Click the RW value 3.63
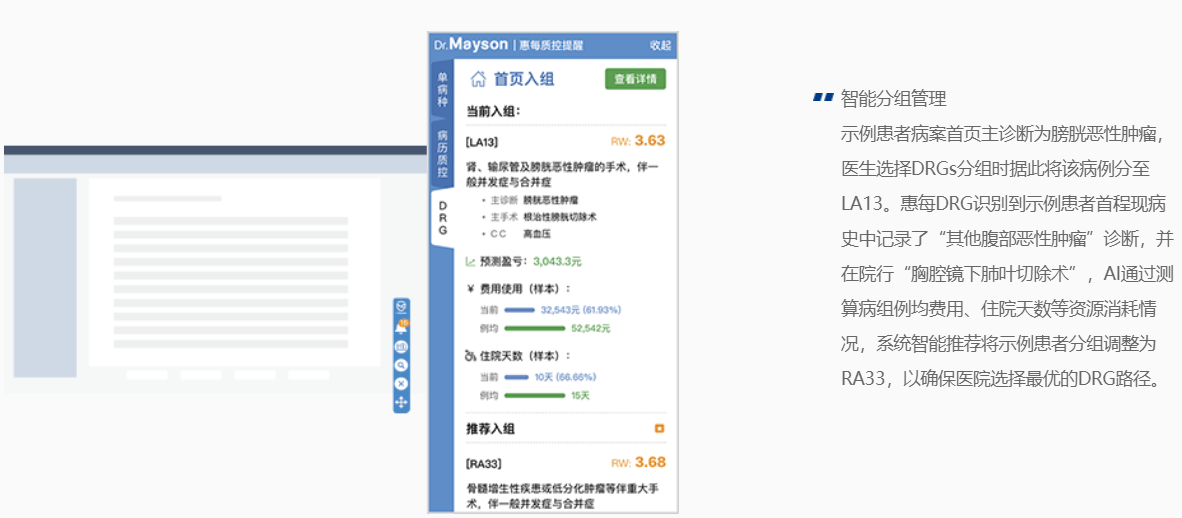 650,140
